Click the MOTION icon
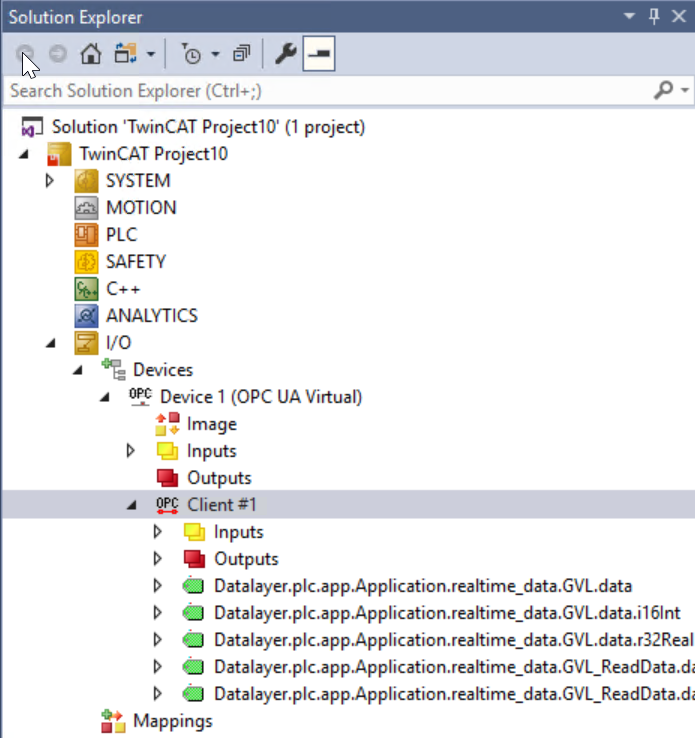The image size is (695, 738). (x=86, y=208)
